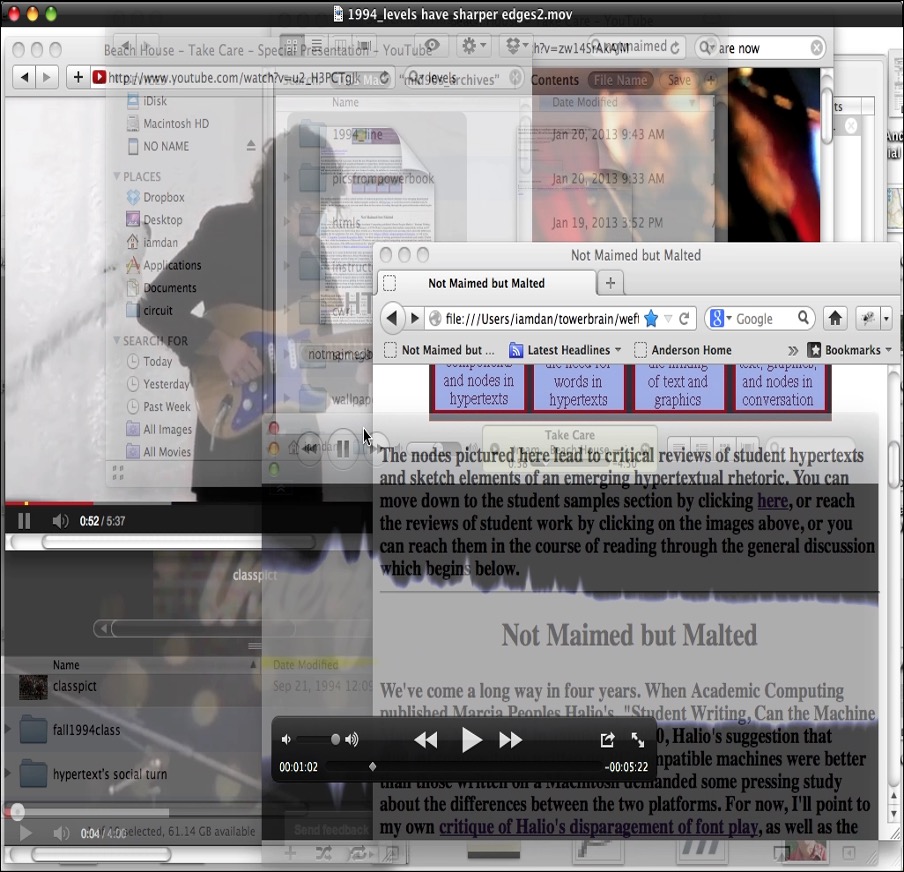Click 'and nodes in hypertexts' image node
904x872 pixels.
point(479,388)
